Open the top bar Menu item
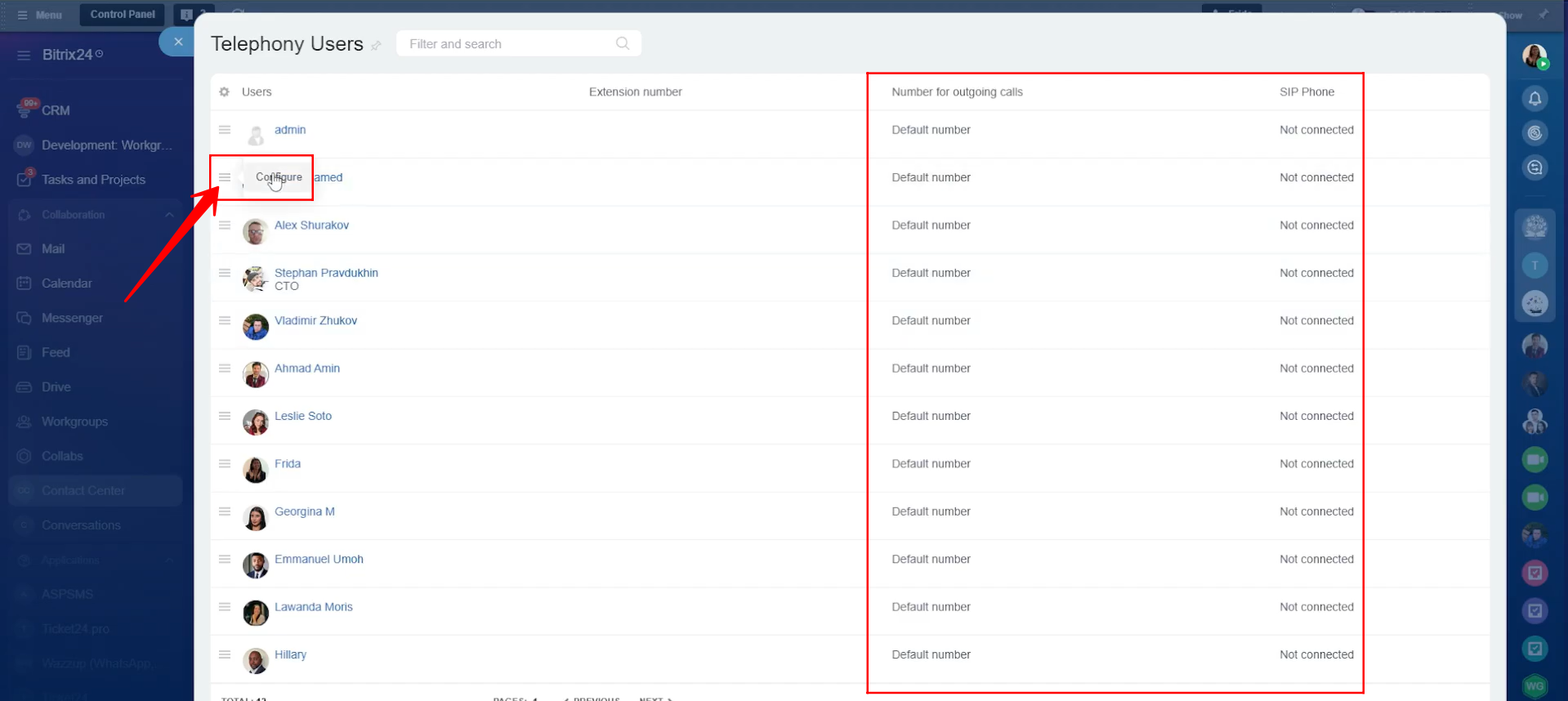The height and width of the screenshot is (701, 1568). pyautogui.click(x=40, y=15)
